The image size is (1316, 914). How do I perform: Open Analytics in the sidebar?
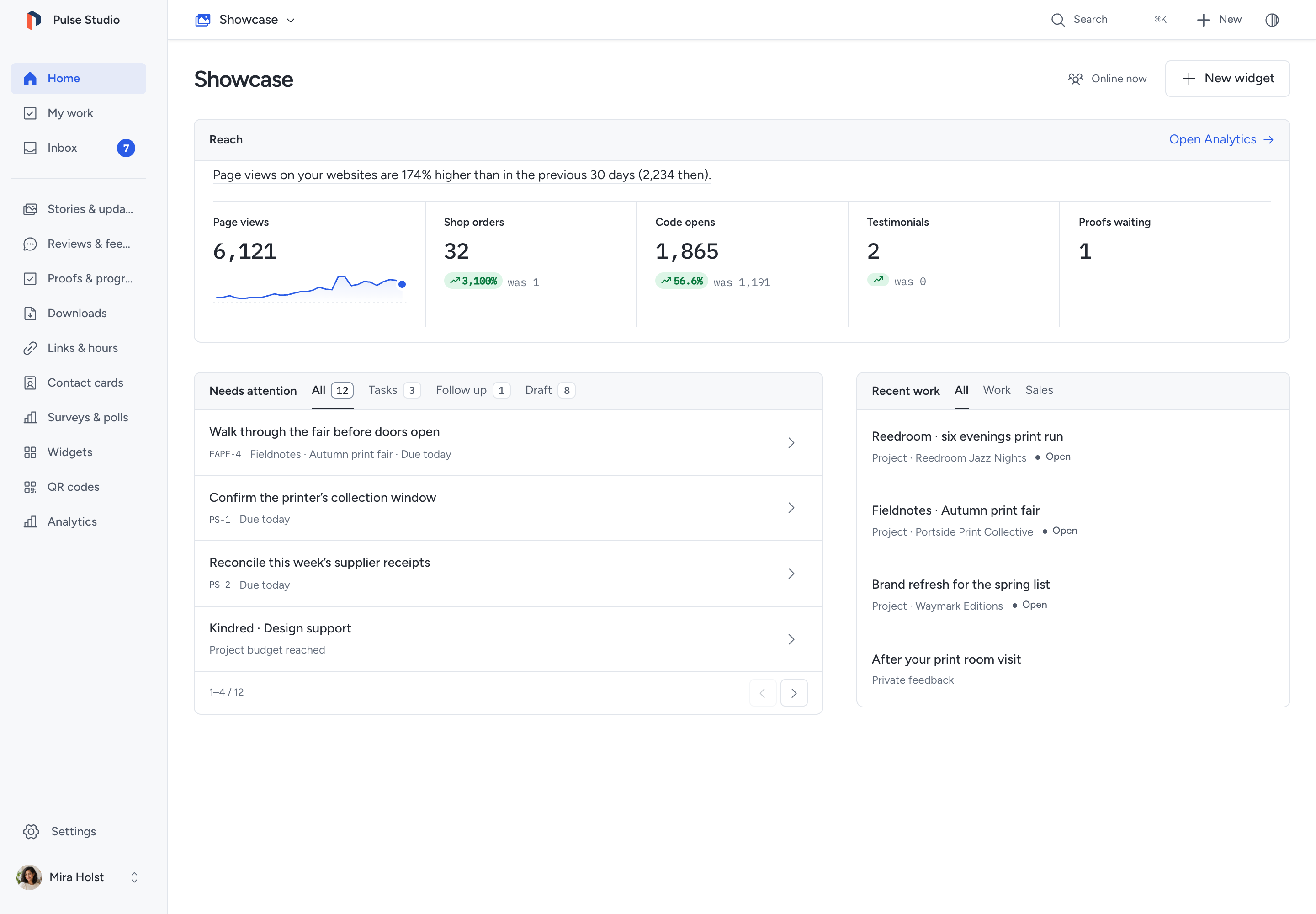point(79,522)
